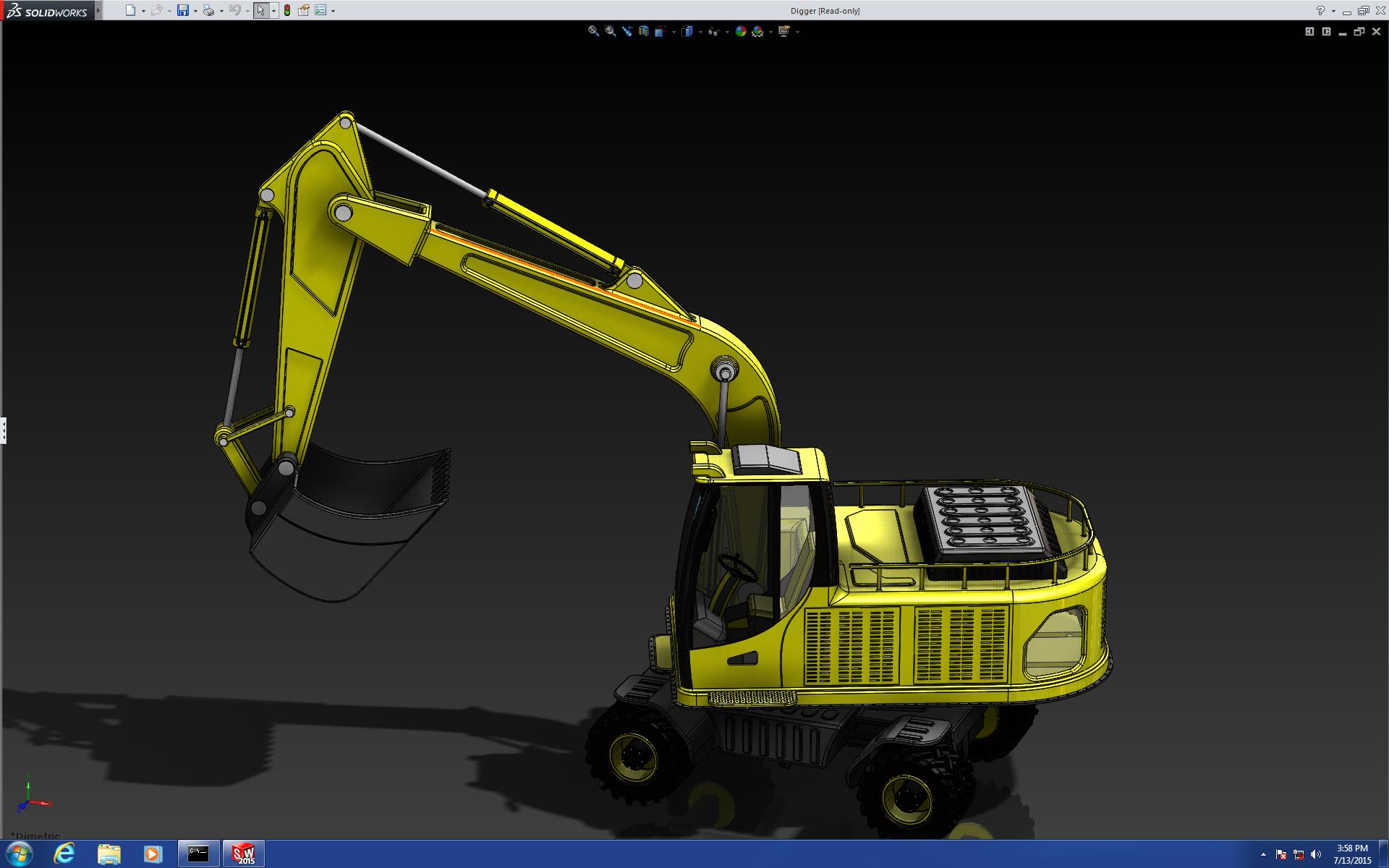Toggle the Select arrow tool
The height and width of the screenshot is (868, 1389).
pos(260,10)
